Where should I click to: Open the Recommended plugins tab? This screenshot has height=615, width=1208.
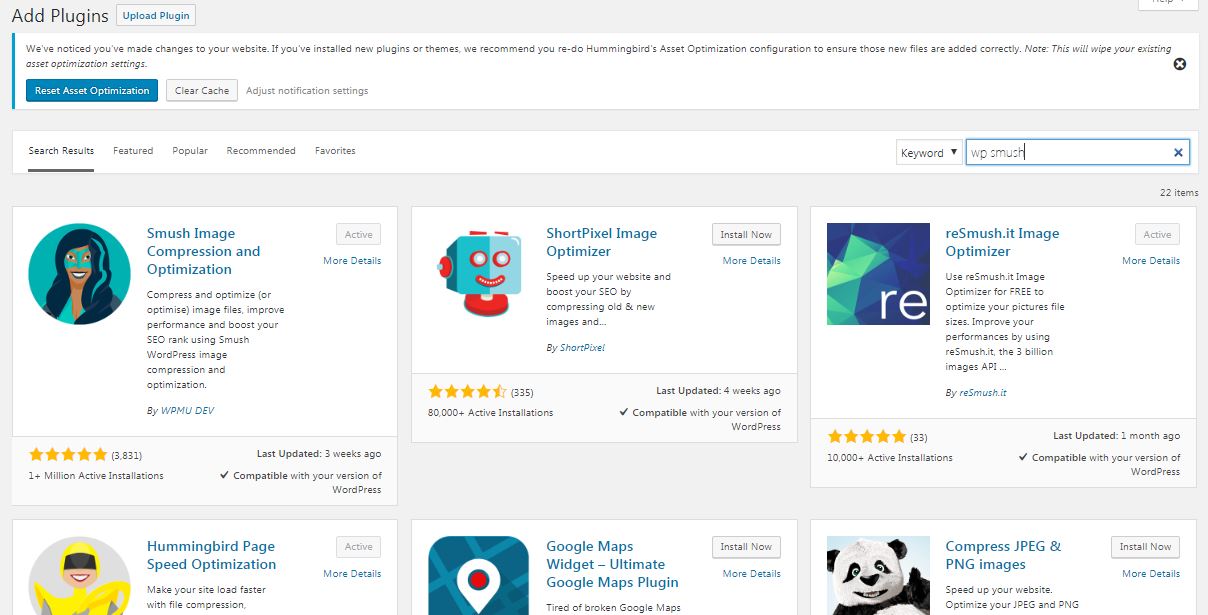[x=260, y=150]
